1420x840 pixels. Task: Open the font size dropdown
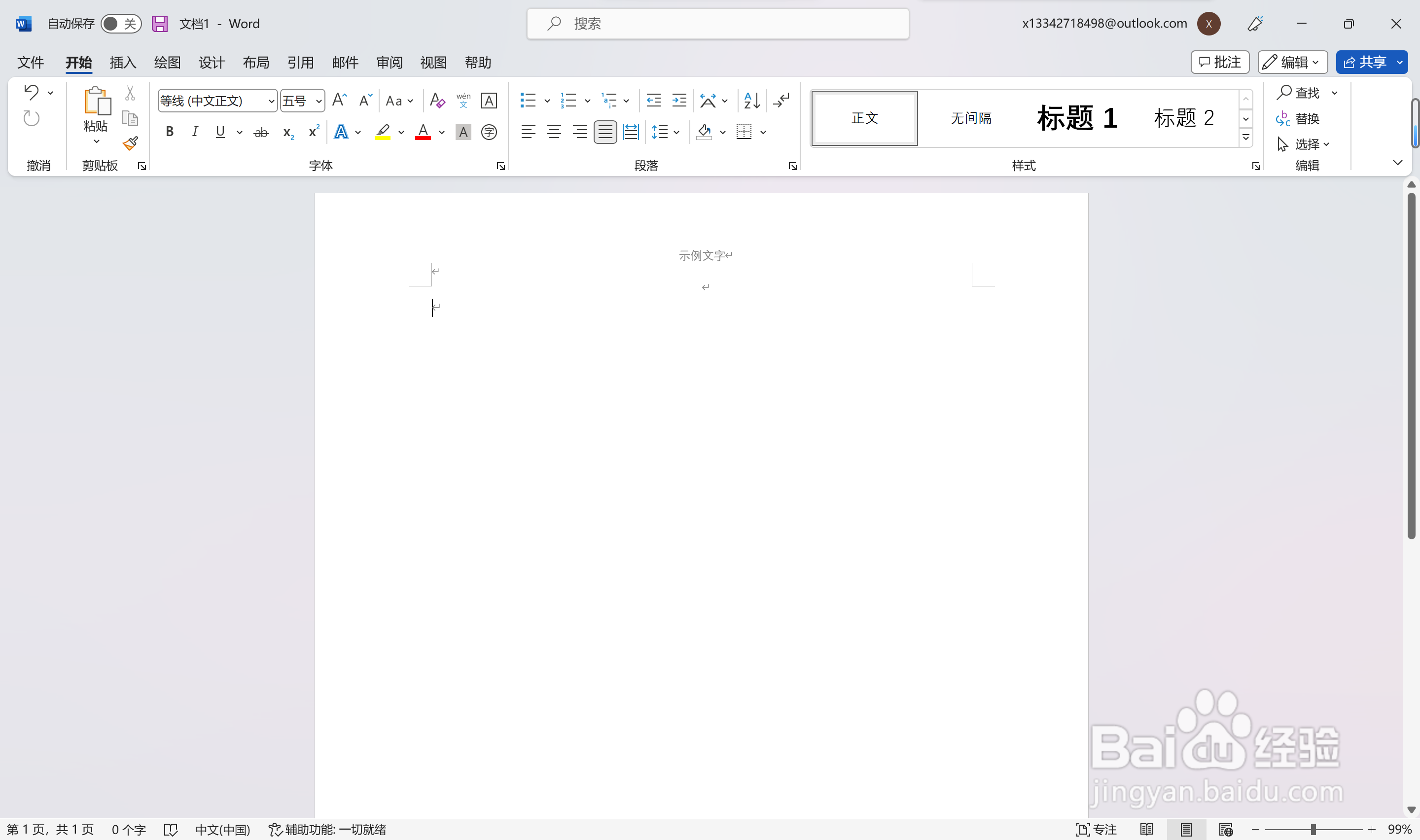(x=319, y=102)
